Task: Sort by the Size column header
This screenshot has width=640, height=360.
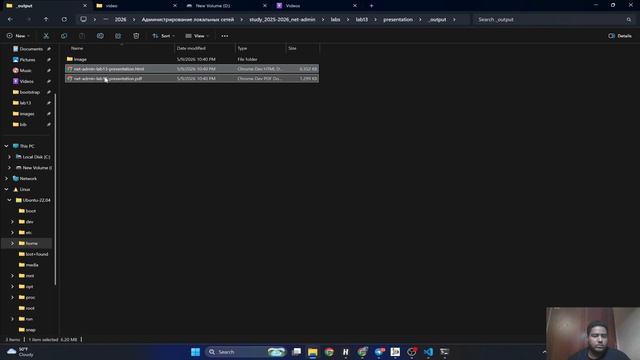Action: coord(302,48)
